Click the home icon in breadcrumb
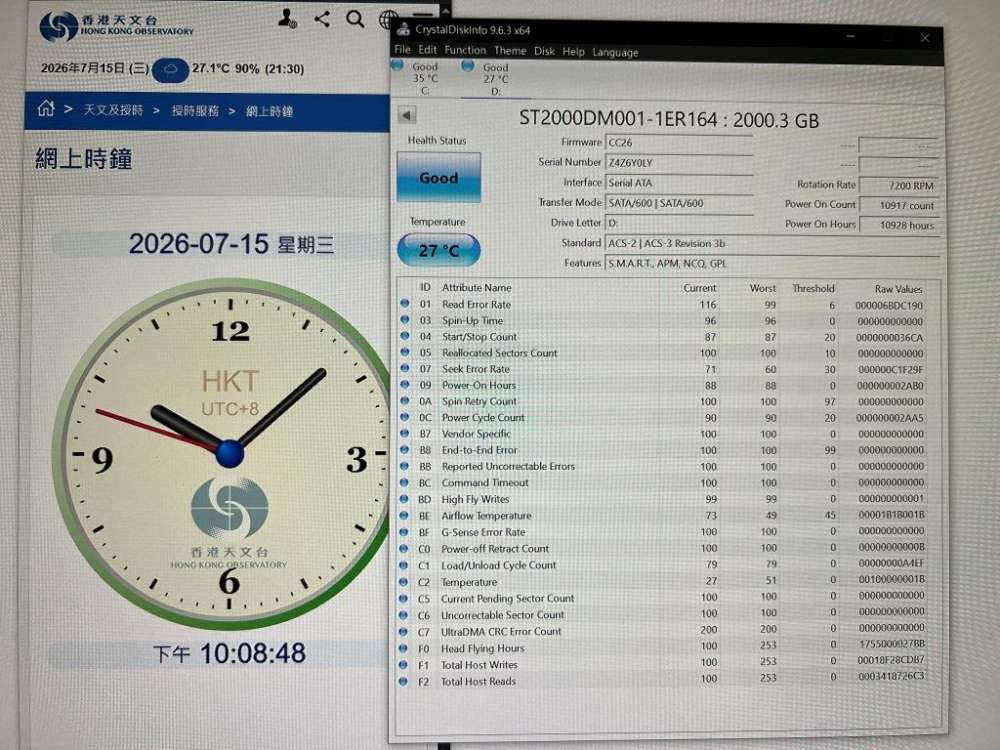Image resolution: width=1000 pixels, height=750 pixels. (45, 108)
